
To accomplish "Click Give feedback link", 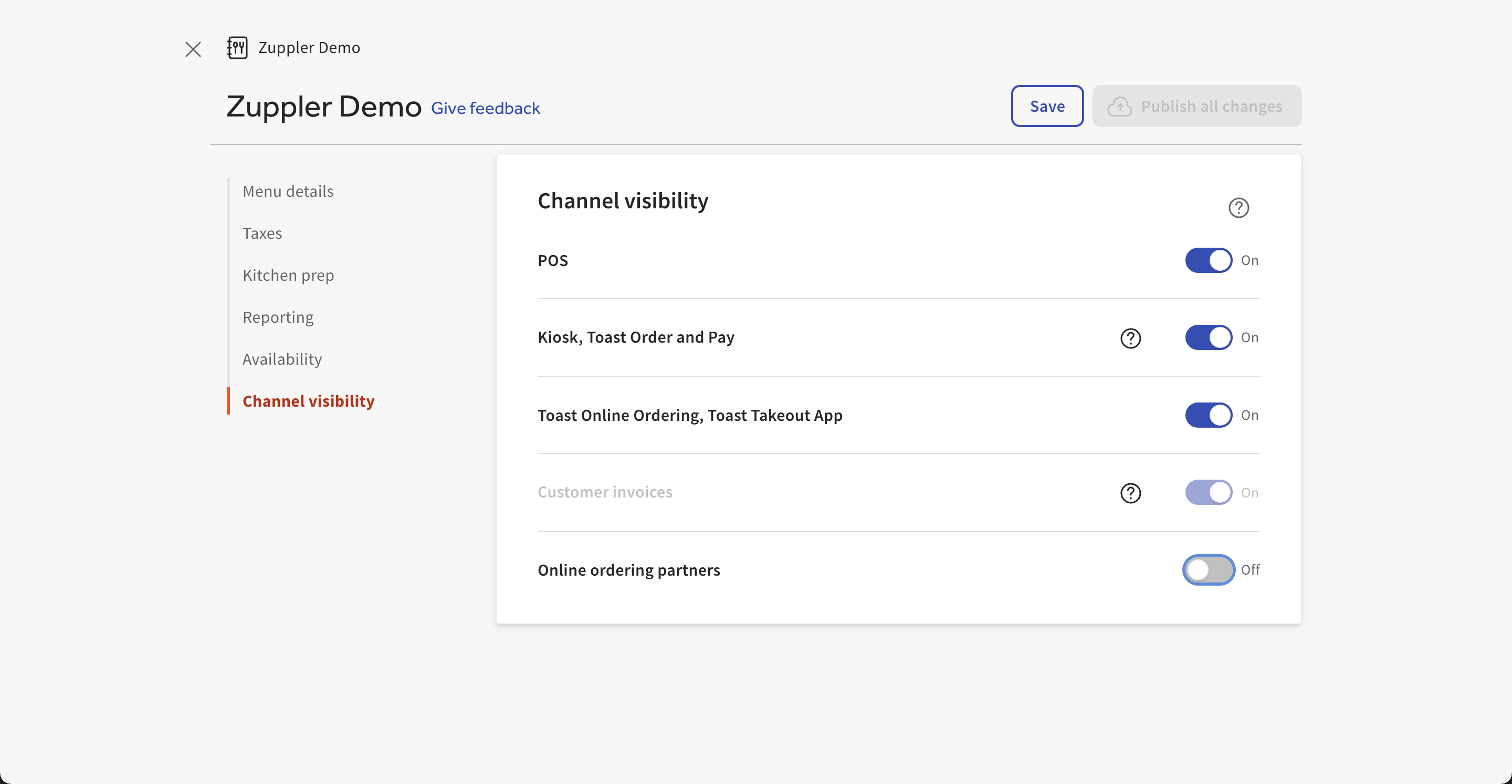I will (x=485, y=108).
